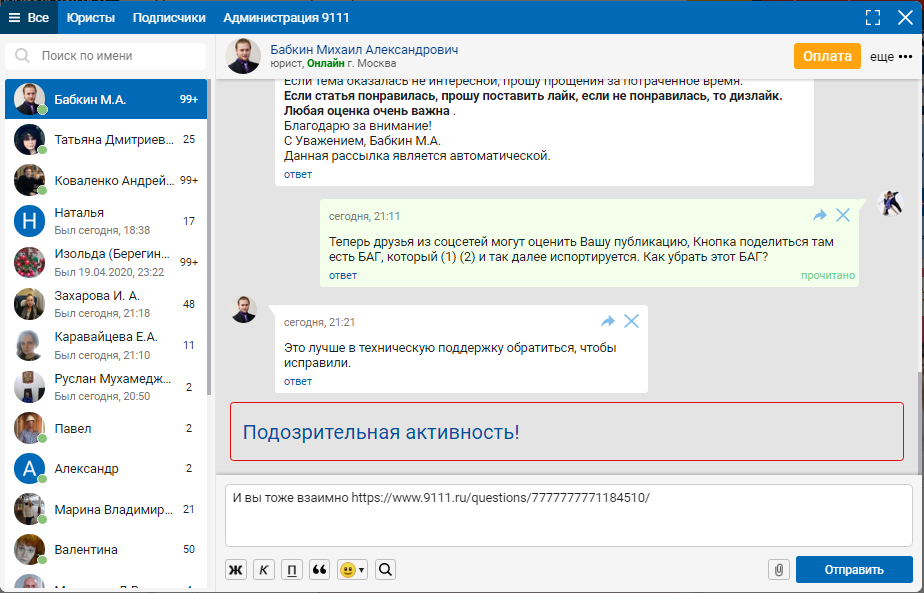Click 'ответ' under the 21:21 message
Image resolution: width=924 pixels, height=593 pixels.
[298, 381]
